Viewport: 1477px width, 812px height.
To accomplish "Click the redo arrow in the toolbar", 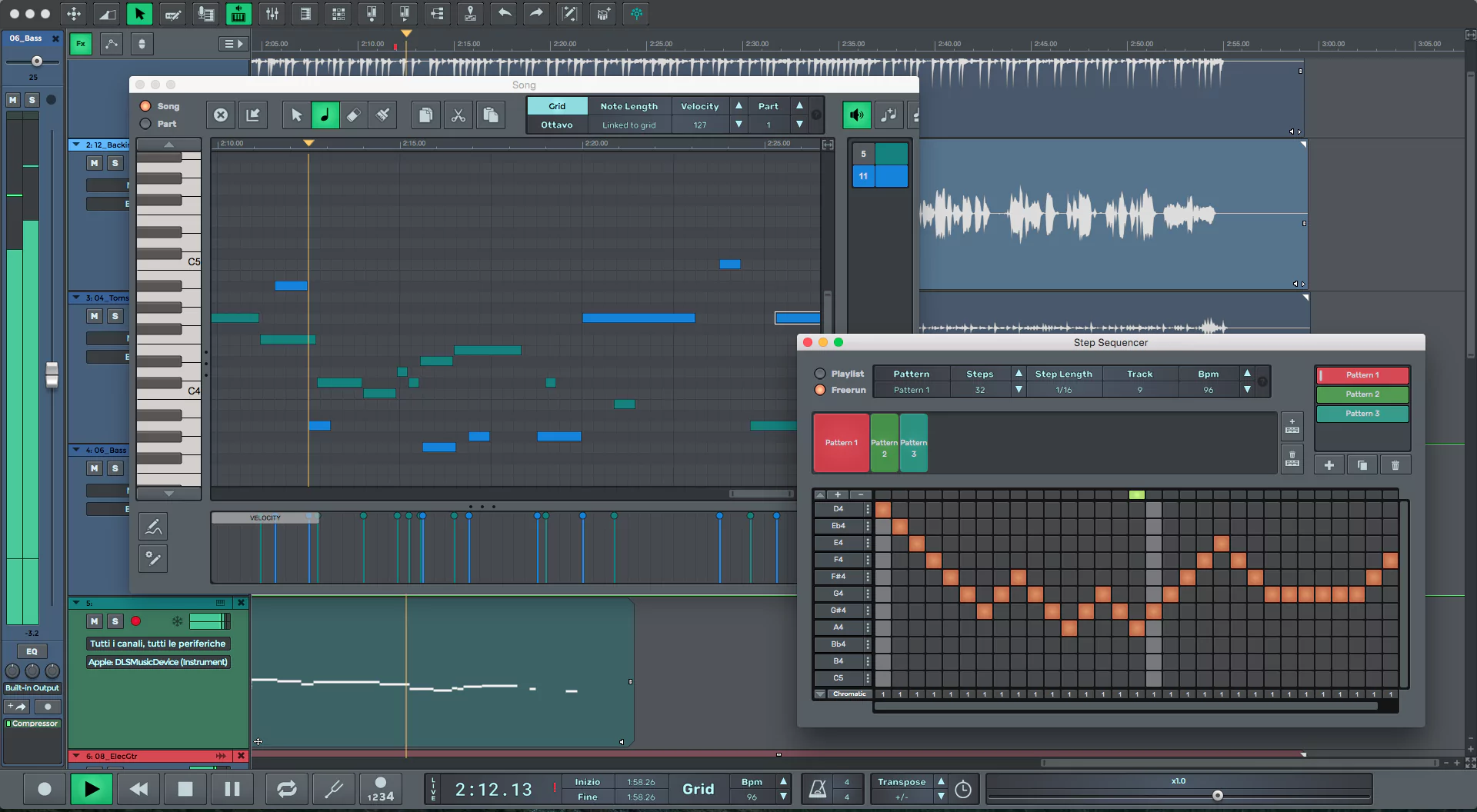I will click(x=536, y=14).
